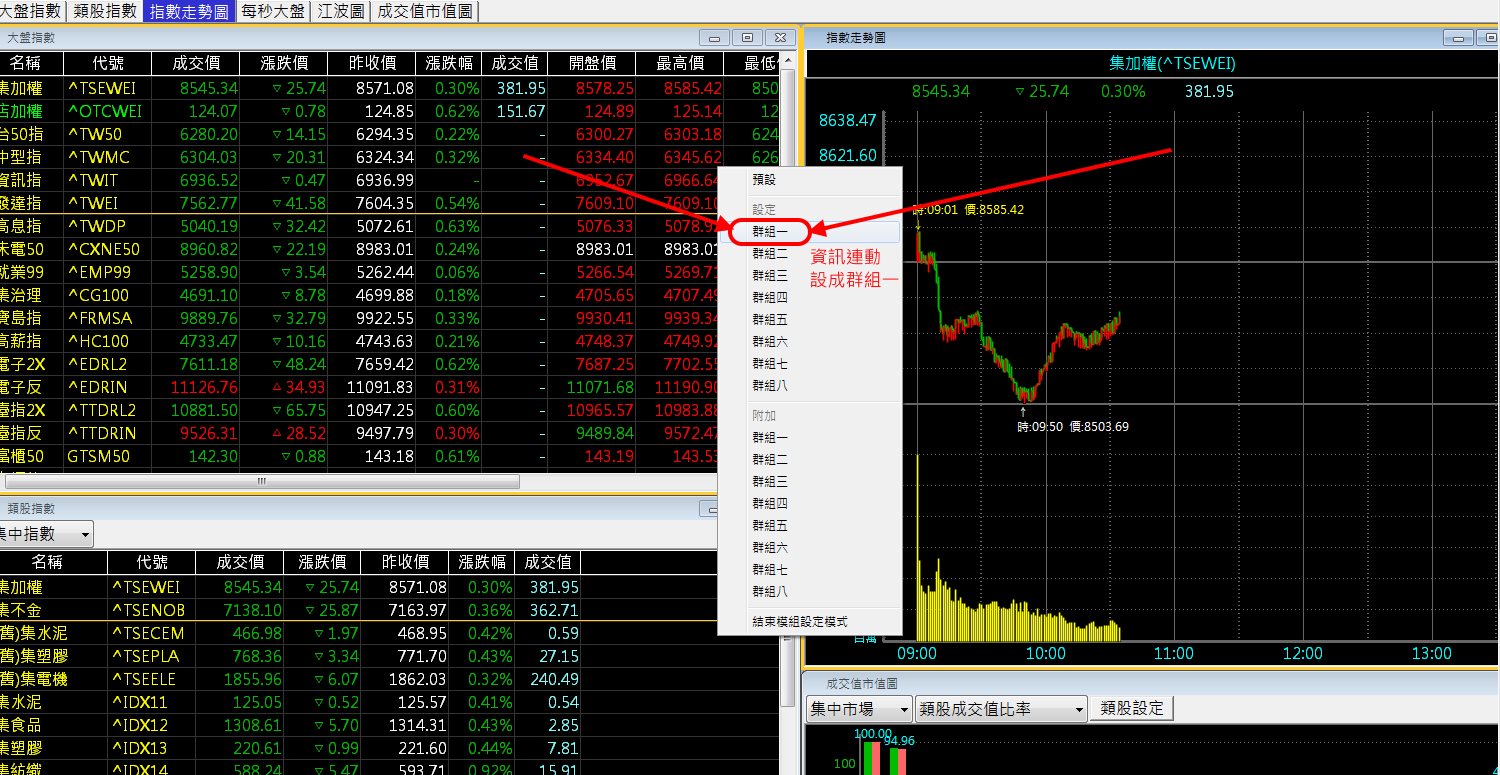The image size is (1500, 775).
Task: Select 群組一 under 設定 in context menu
Action: (x=770, y=231)
